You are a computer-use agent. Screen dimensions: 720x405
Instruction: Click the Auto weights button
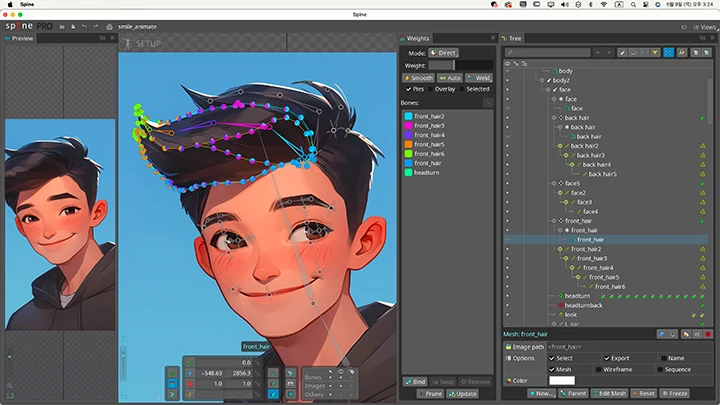pos(450,78)
